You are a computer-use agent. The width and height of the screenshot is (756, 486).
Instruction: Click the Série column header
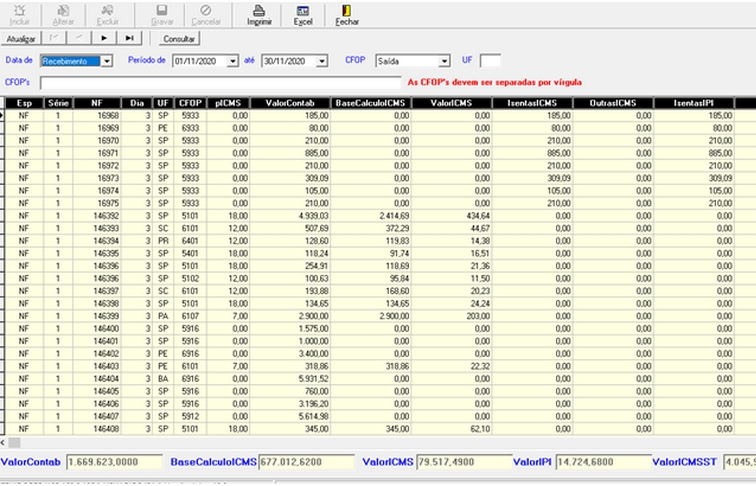point(58,103)
